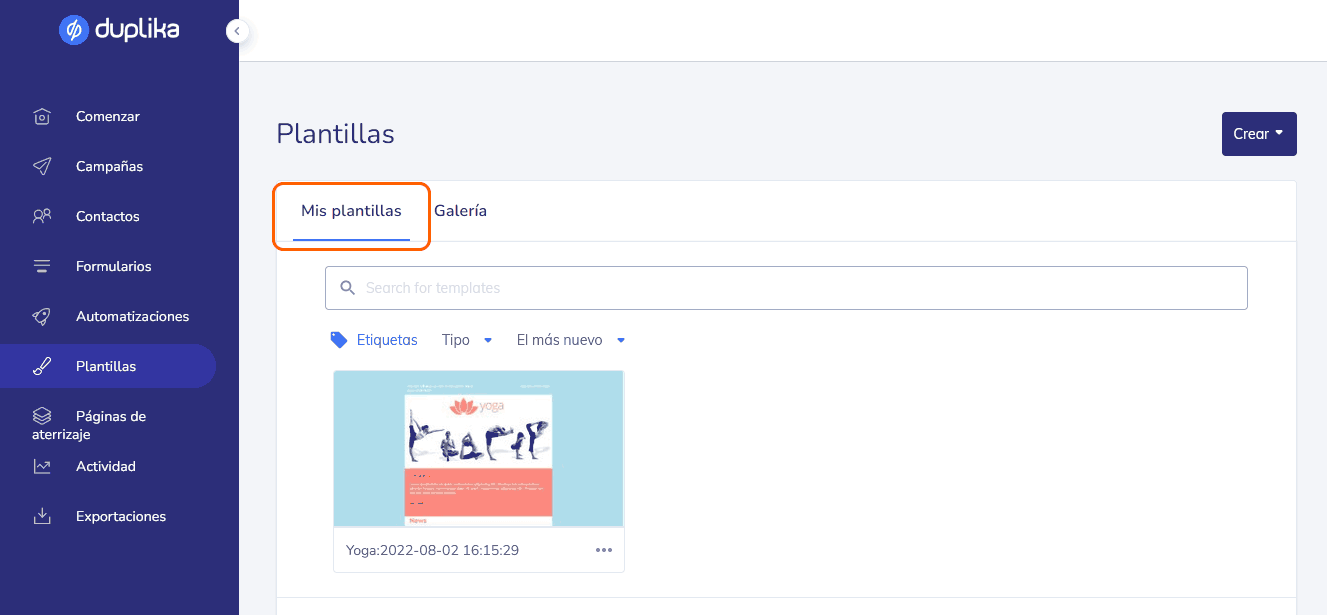Switch to the Galería tab

point(460,210)
